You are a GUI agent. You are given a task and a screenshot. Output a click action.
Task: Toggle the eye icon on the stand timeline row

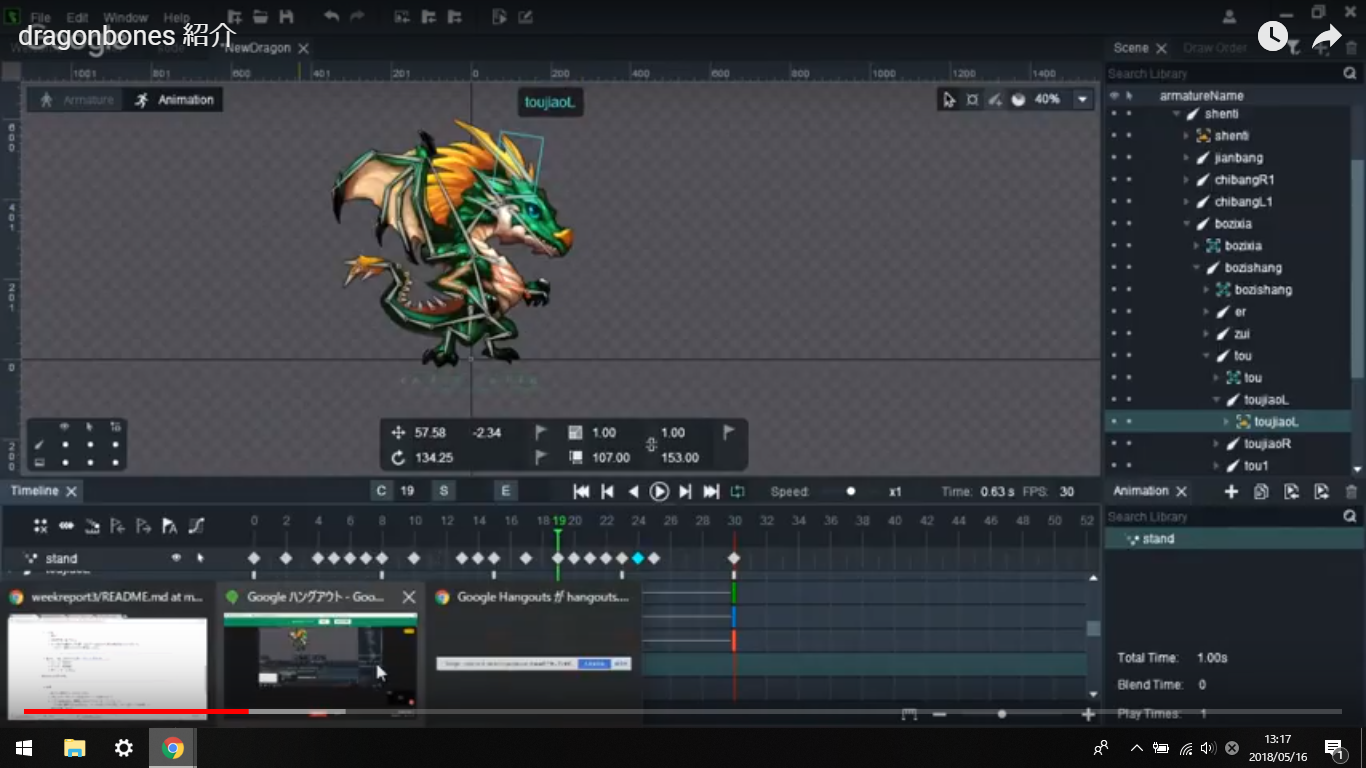[x=176, y=558]
